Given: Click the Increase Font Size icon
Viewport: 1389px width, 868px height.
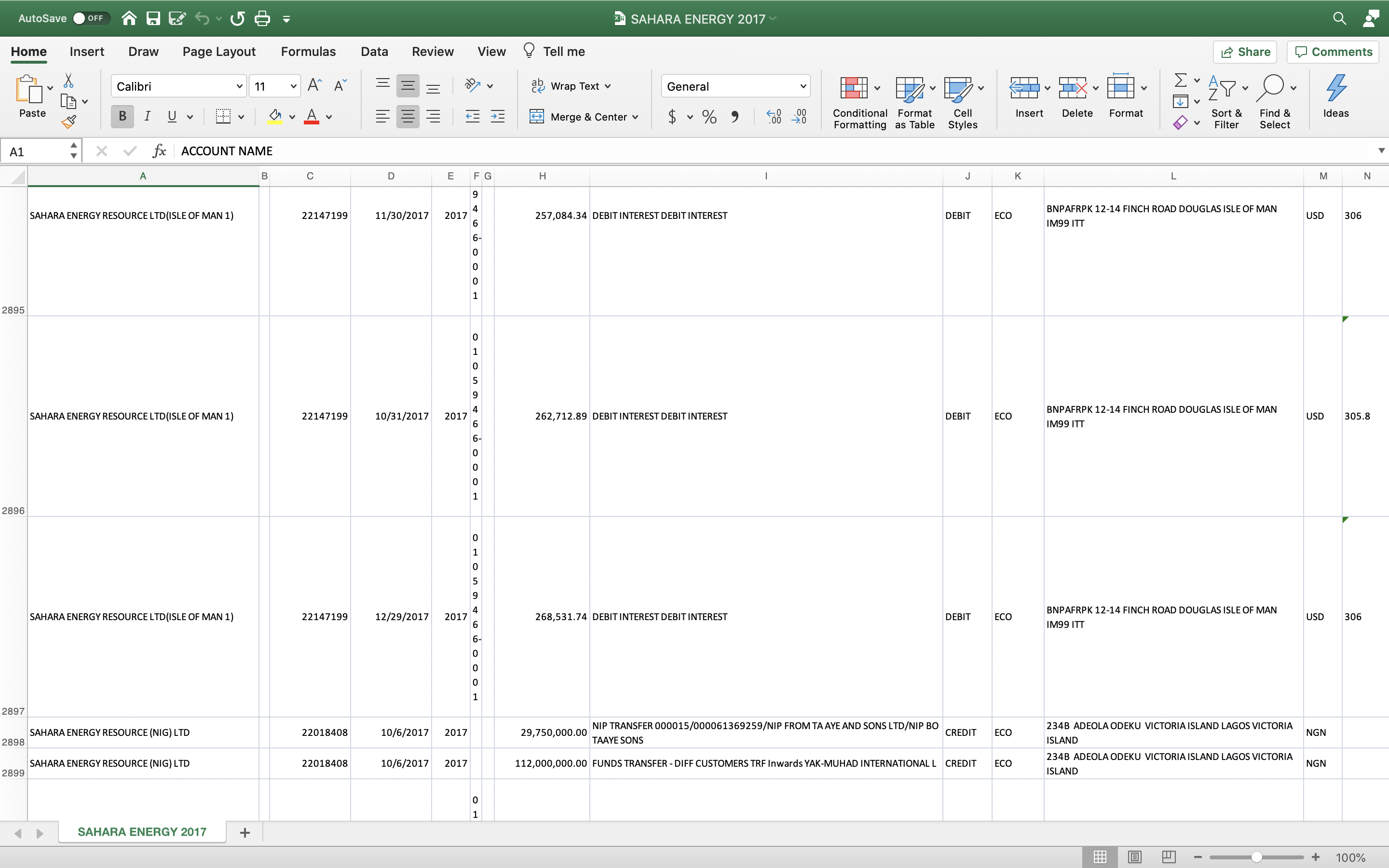Looking at the screenshot, I should 314,85.
